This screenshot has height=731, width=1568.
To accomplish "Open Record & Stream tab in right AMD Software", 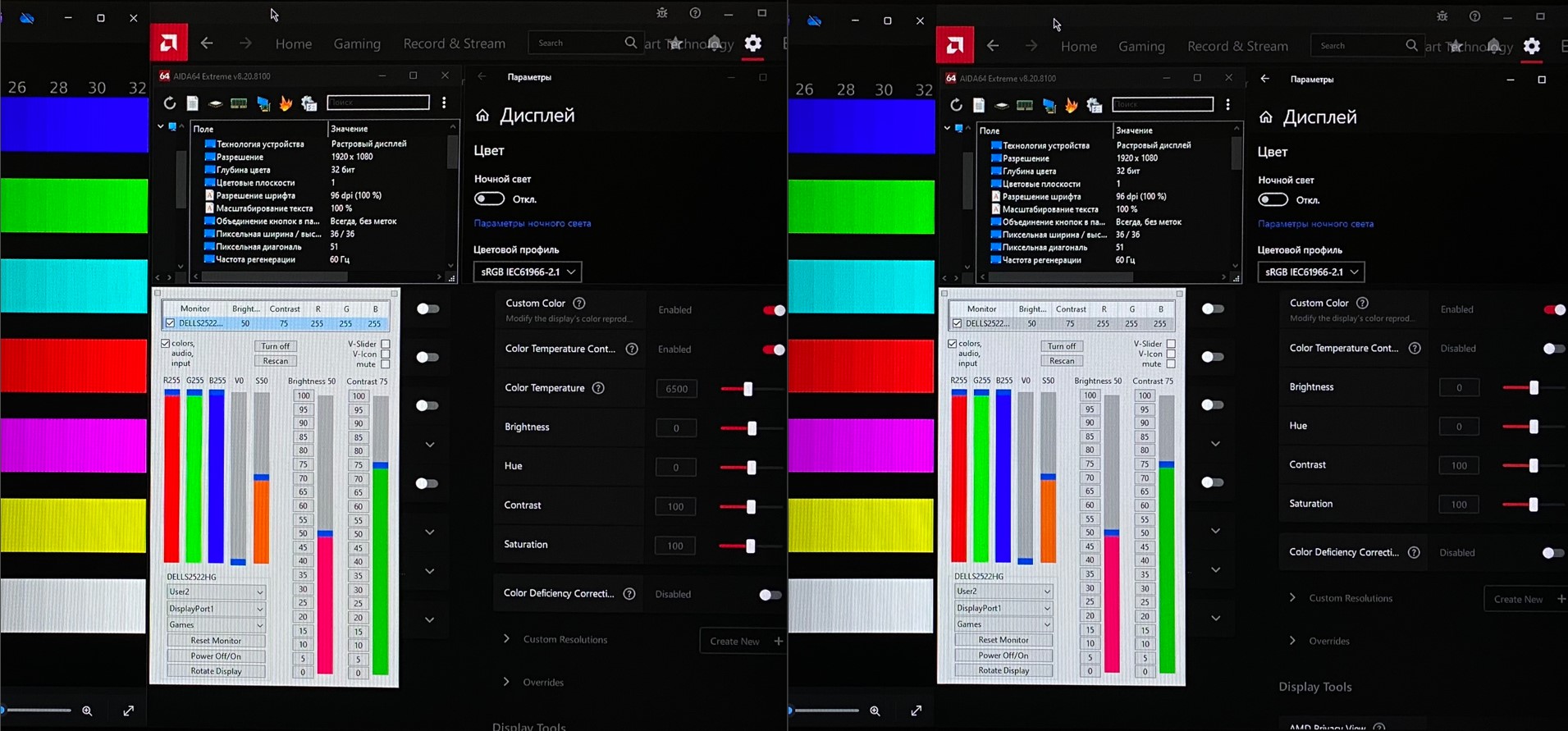I will pos(1237,47).
